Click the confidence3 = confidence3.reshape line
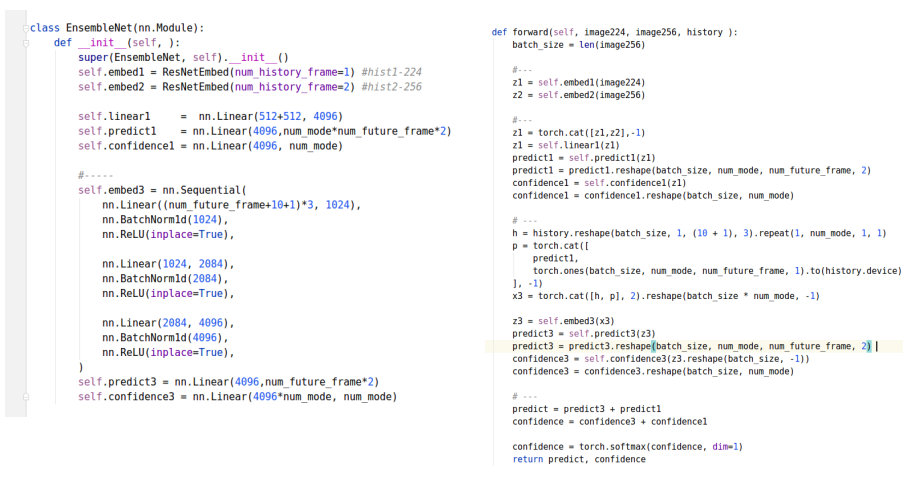This screenshot has width=922, height=501. click(653, 372)
